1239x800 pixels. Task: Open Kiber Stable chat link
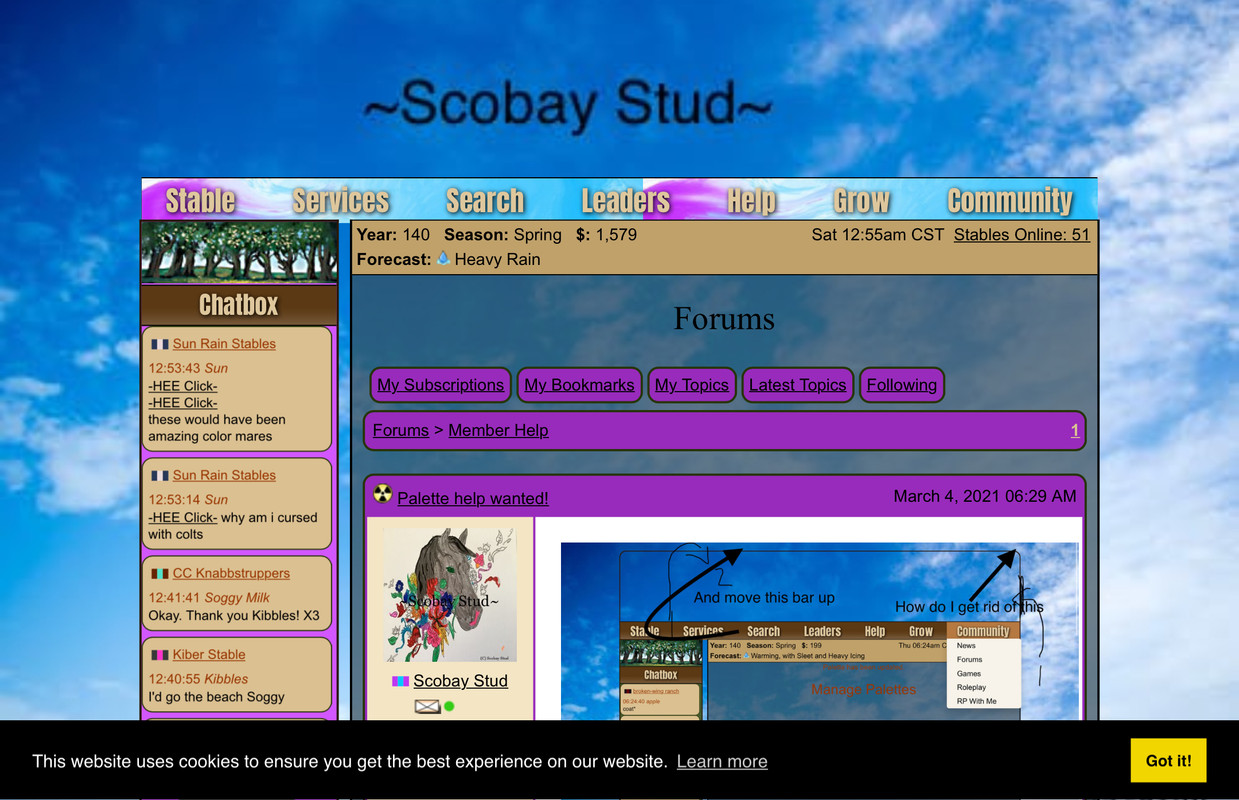[209, 655]
